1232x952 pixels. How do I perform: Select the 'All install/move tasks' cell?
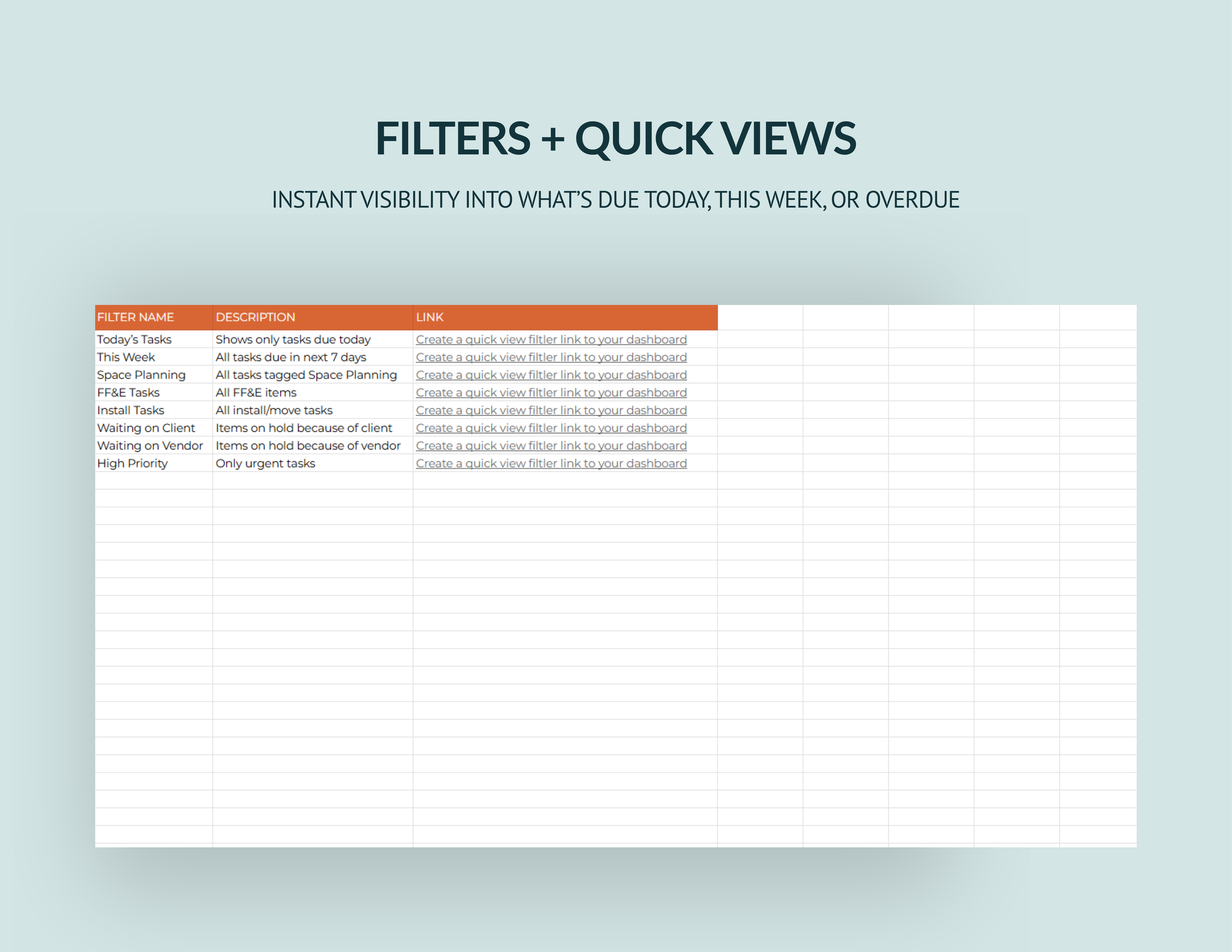tap(274, 410)
